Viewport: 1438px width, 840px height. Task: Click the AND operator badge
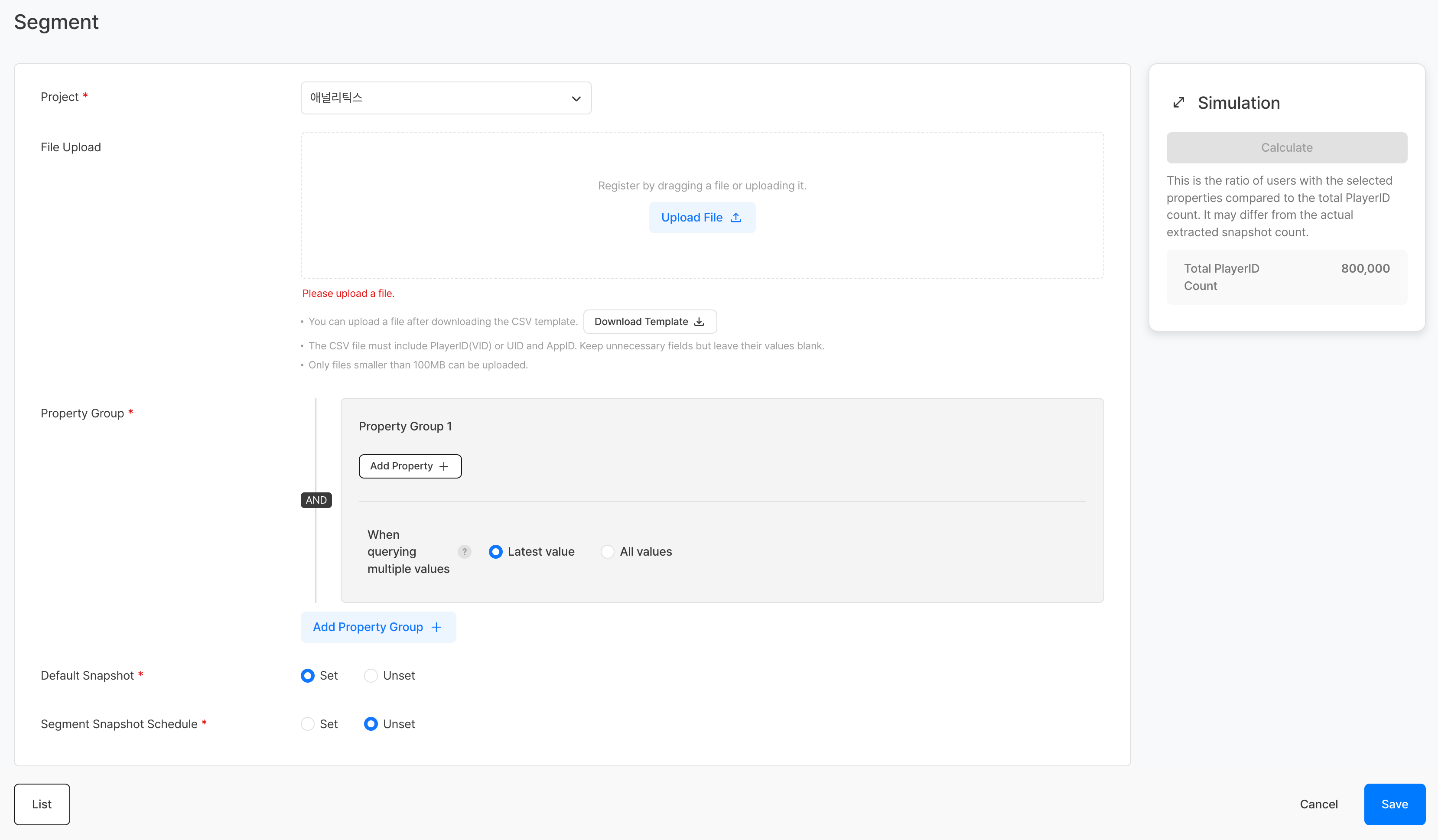click(x=316, y=500)
